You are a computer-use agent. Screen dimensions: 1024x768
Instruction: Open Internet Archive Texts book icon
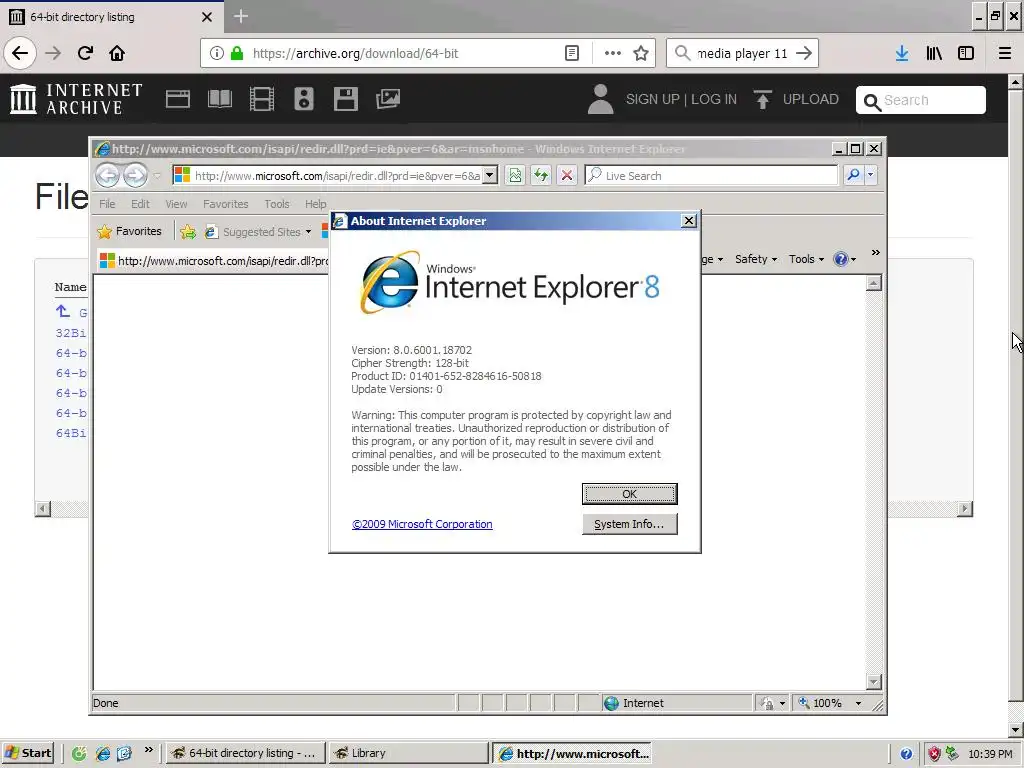point(219,99)
